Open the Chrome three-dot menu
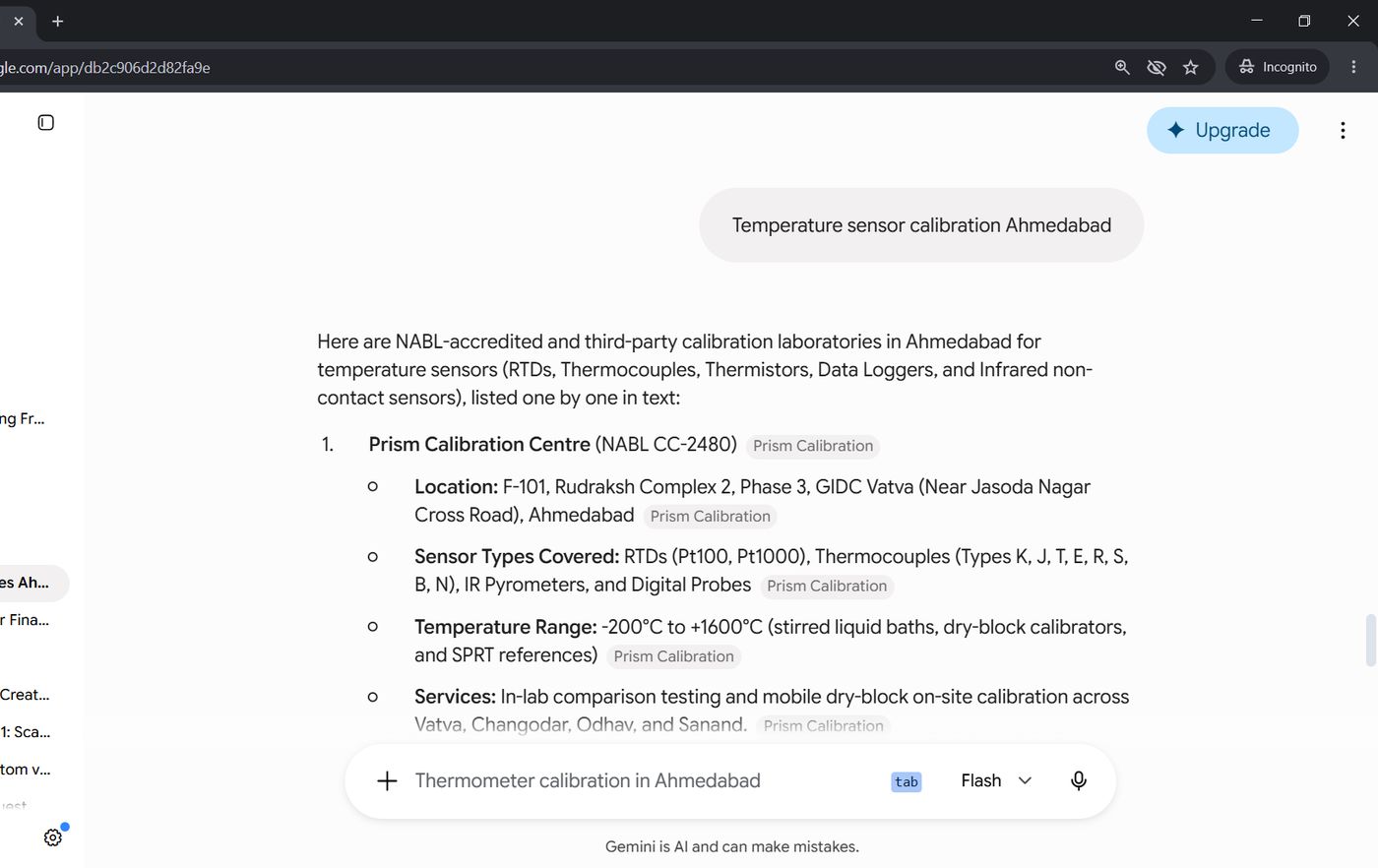 (x=1353, y=67)
